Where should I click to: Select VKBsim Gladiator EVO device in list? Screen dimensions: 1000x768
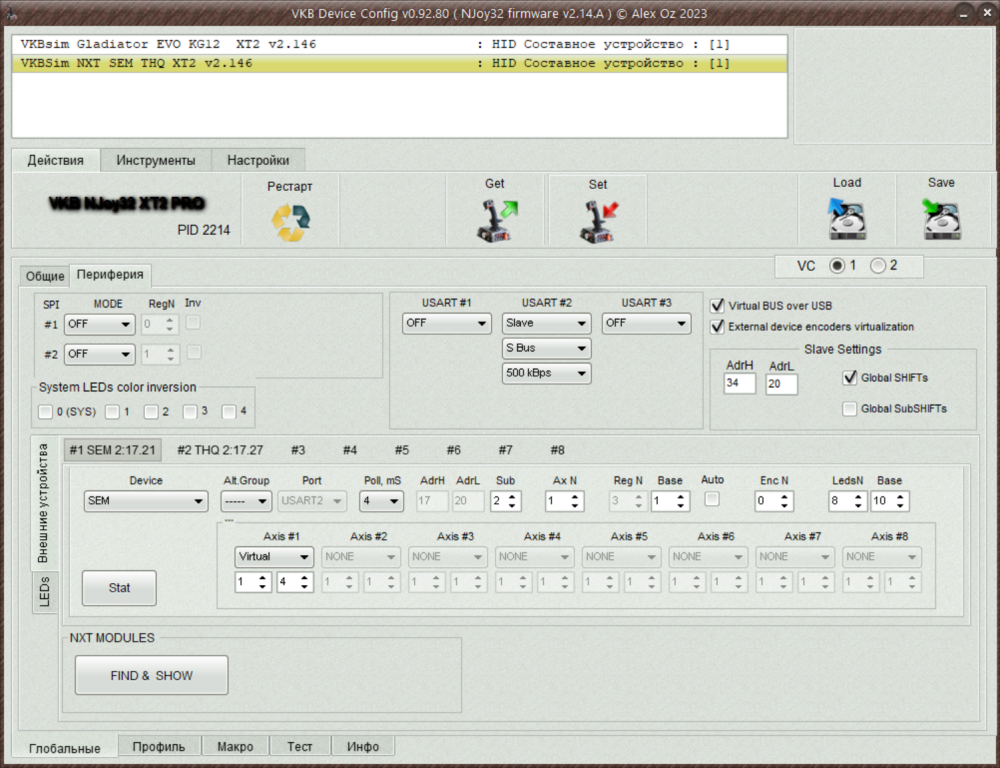tap(250, 45)
